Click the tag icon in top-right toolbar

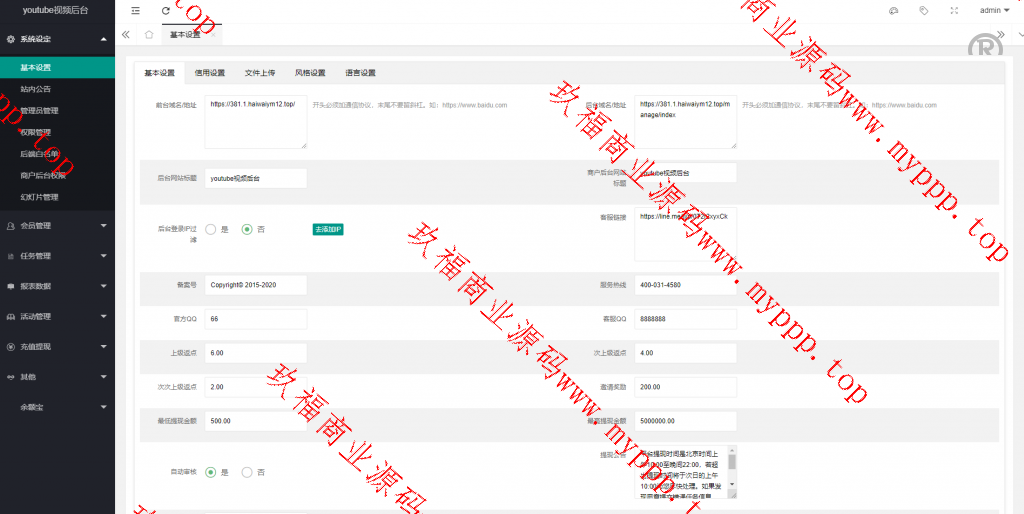click(923, 11)
